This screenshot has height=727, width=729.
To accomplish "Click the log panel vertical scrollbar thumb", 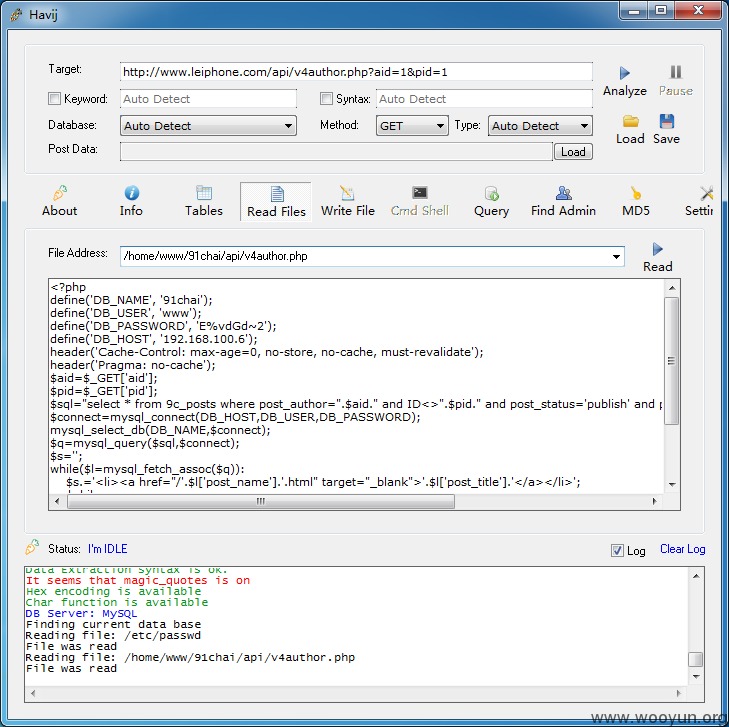I will pos(696,659).
